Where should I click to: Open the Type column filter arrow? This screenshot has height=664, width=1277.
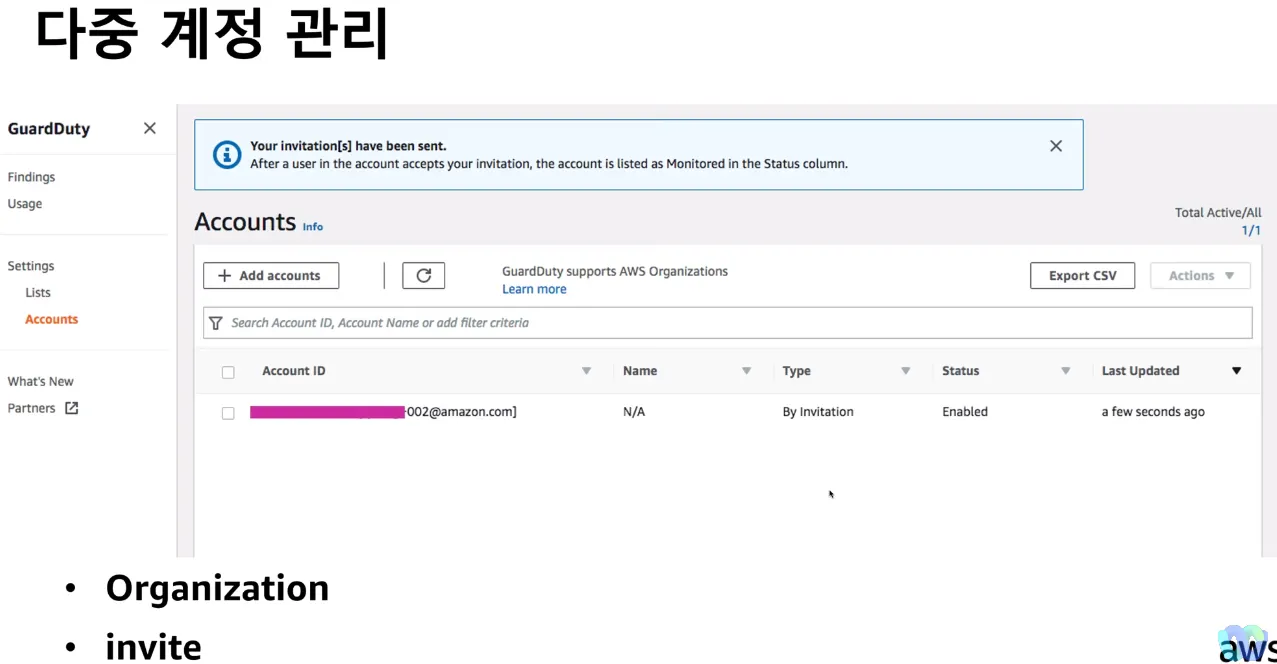906,371
